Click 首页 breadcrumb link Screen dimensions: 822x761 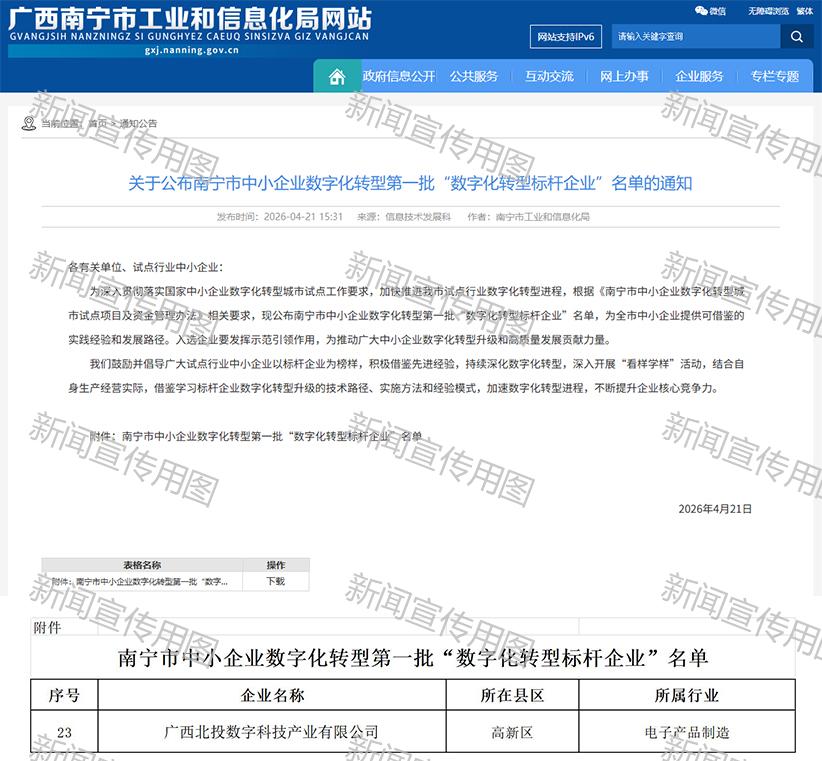[98, 124]
